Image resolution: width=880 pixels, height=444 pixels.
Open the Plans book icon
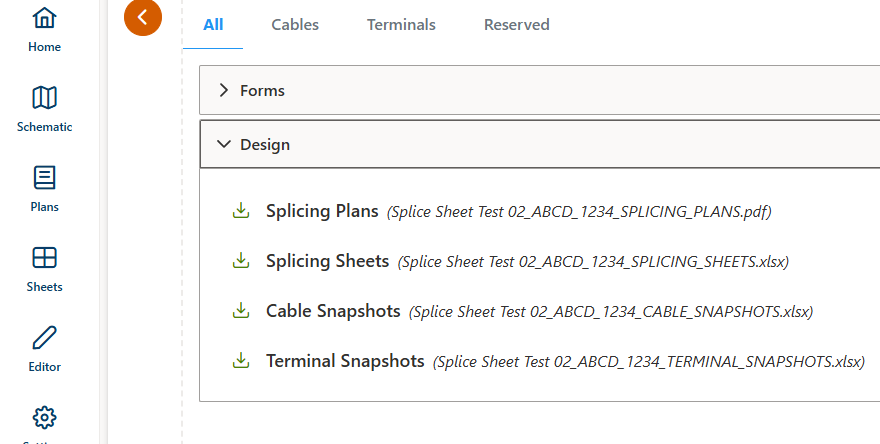click(44, 178)
